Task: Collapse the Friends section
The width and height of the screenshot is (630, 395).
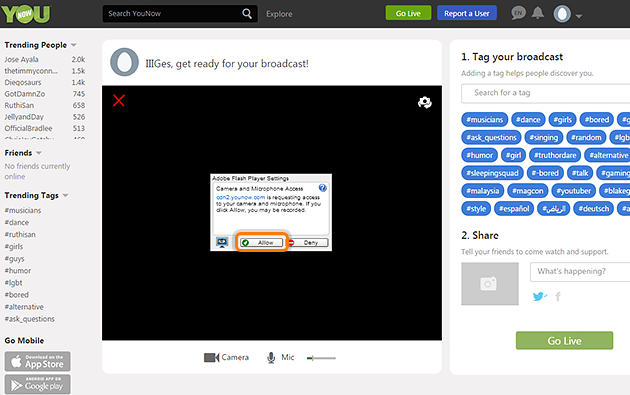Action: (x=39, y=153)
